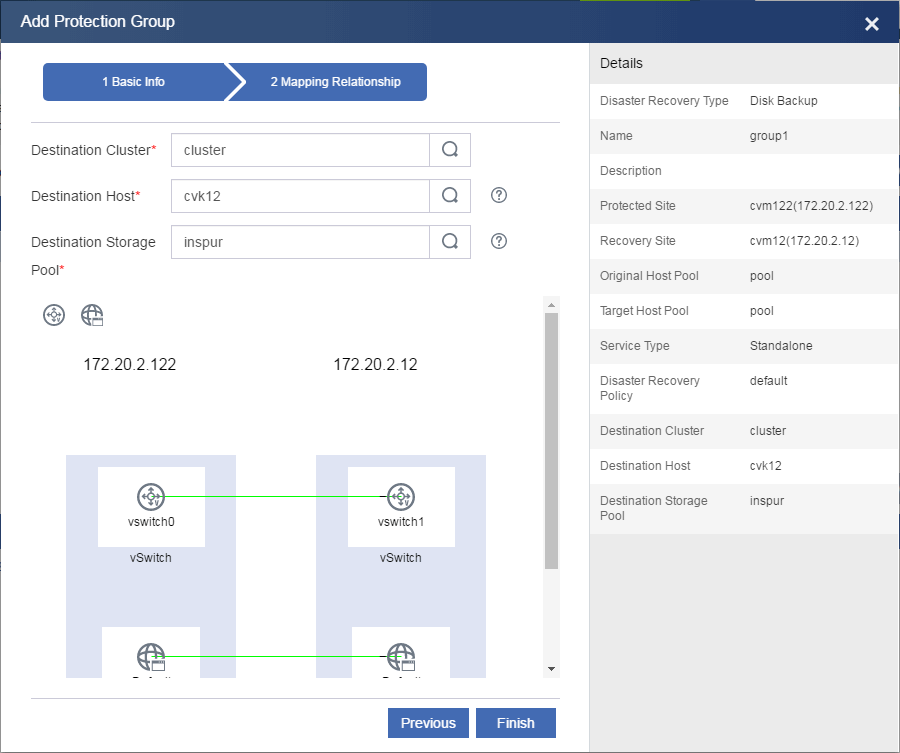Viewport: 900px width, 753px height.
Task: Click the Target Host Pool label
Action: tap(644, 311)
